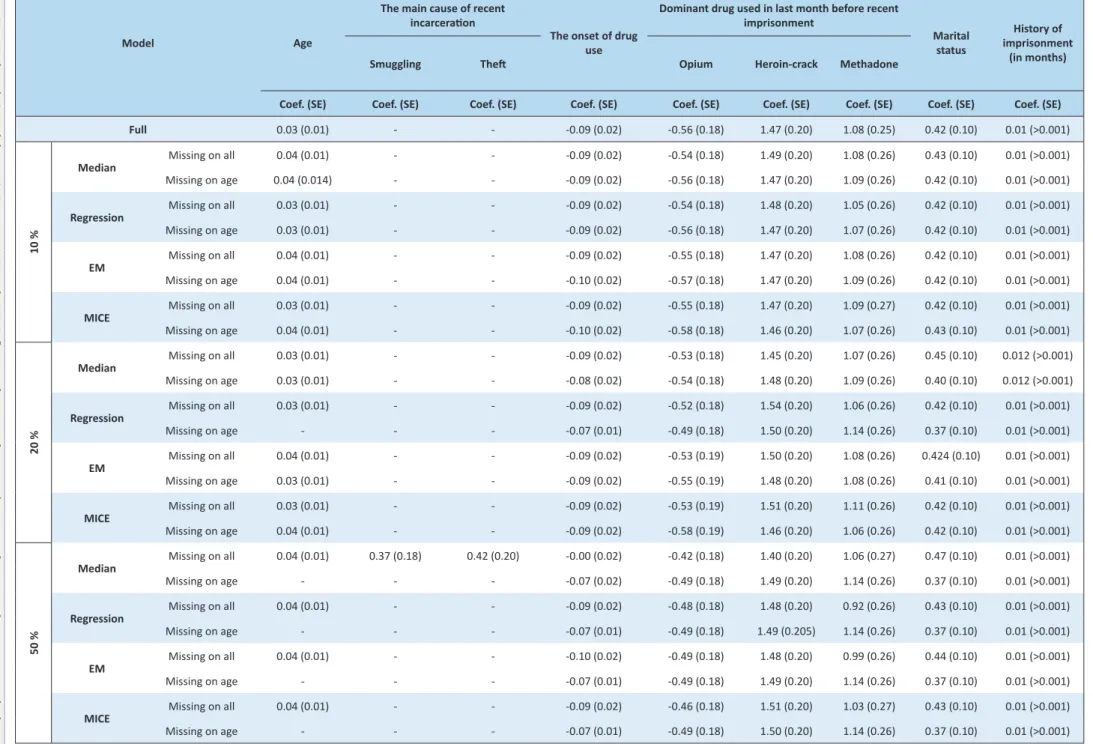Select the "Coef. (SE)" header under Opium
The width and height of the screenshot is (1093, 744).
point(696,104)
